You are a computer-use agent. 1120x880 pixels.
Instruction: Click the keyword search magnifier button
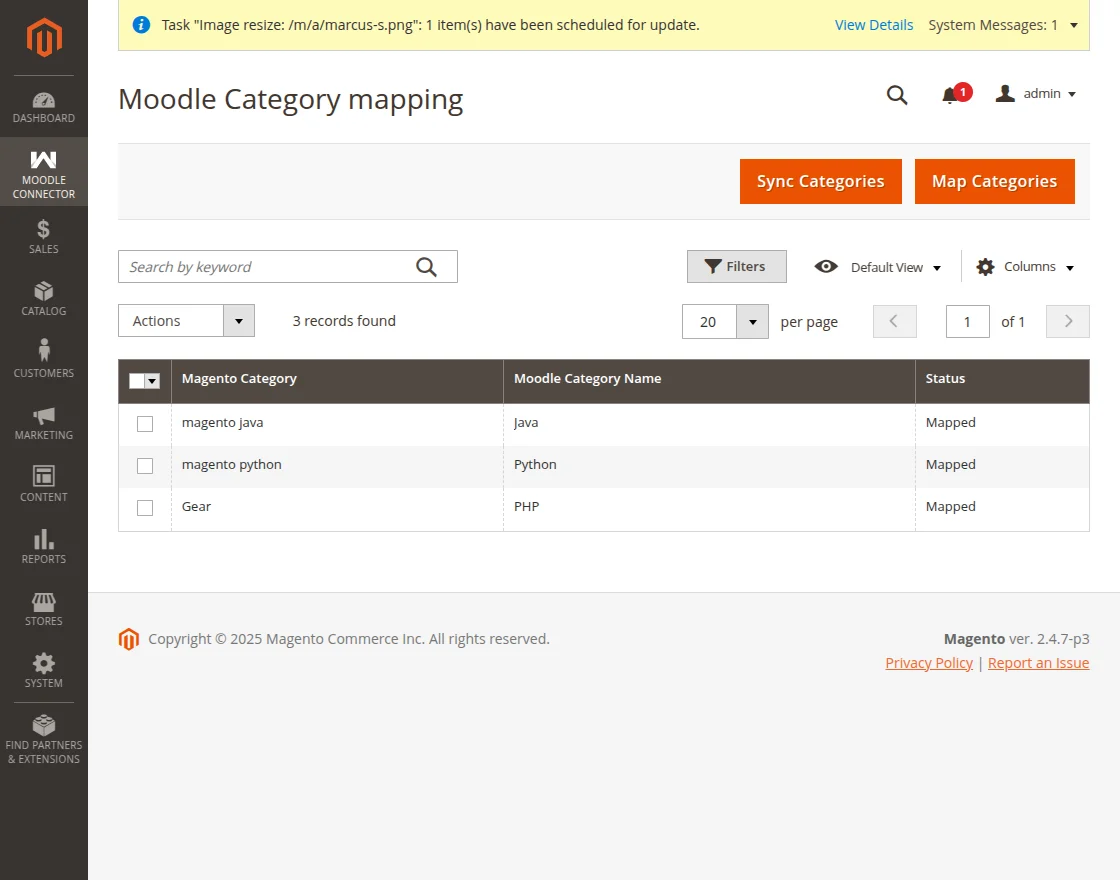click(x=426, y=266)
